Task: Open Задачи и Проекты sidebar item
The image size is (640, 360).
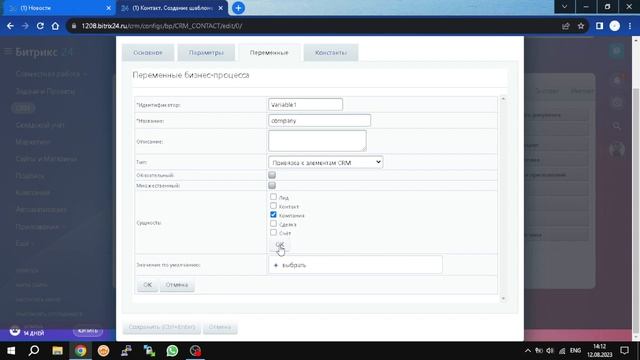Action: click(x=45, y=91)
